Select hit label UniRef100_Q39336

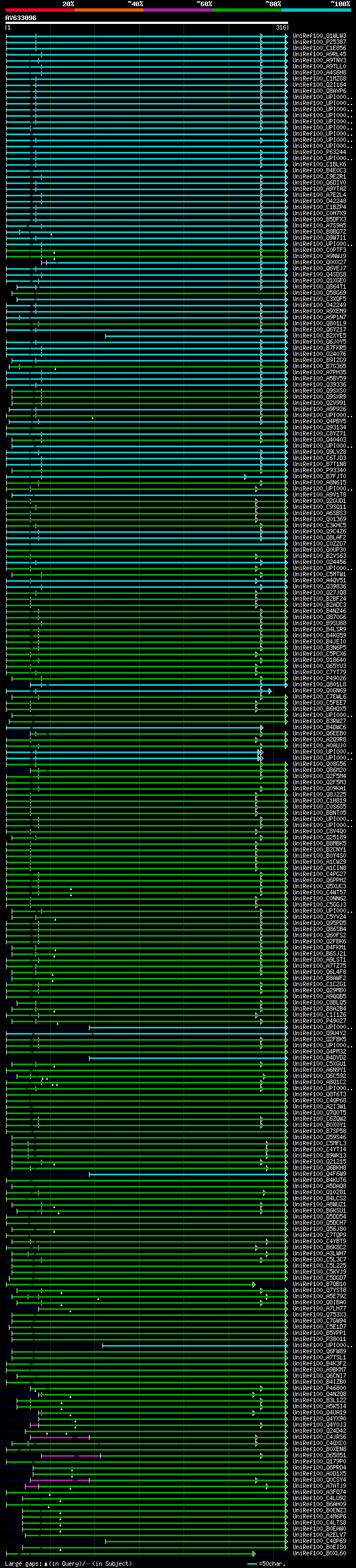pos(319,385)
